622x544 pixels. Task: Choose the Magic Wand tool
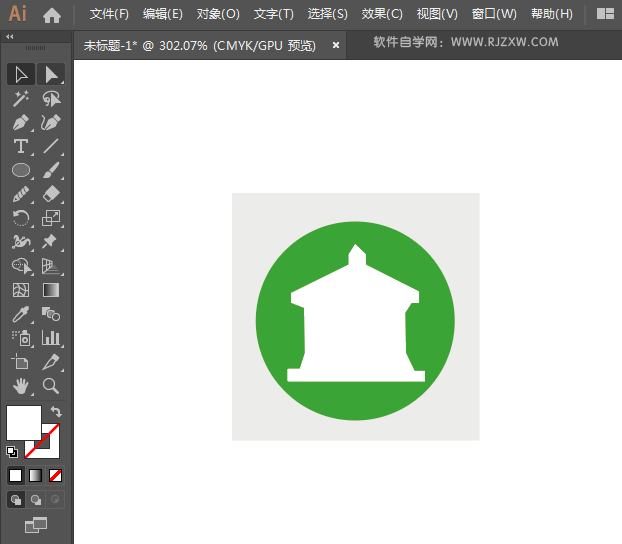pyautogui.click(x=21, y=98)
